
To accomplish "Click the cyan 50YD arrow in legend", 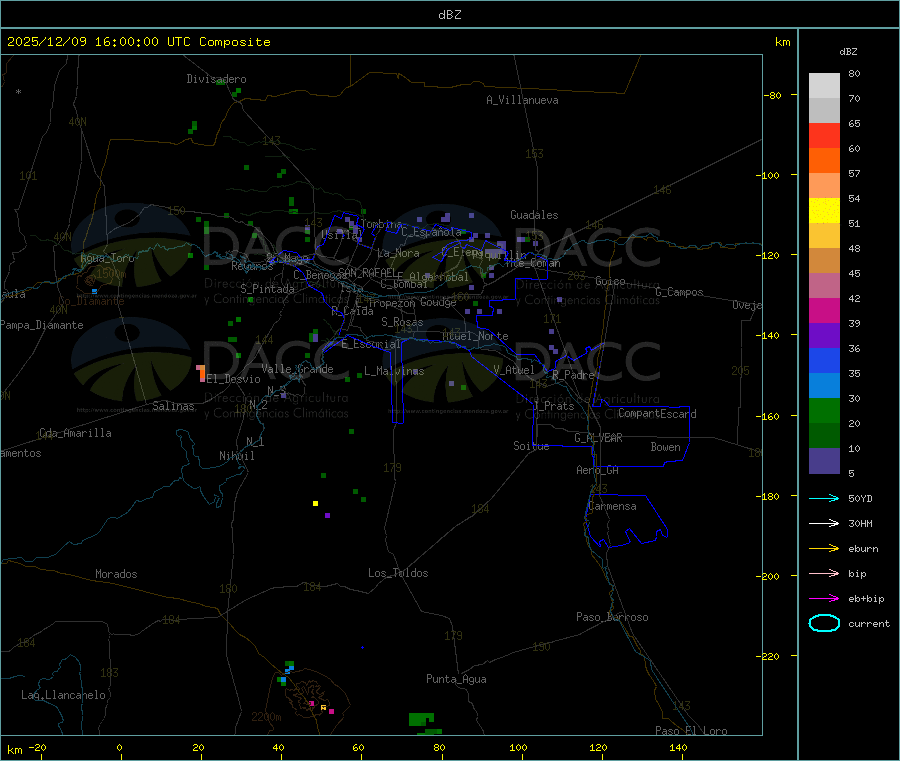I will [824, 498].
